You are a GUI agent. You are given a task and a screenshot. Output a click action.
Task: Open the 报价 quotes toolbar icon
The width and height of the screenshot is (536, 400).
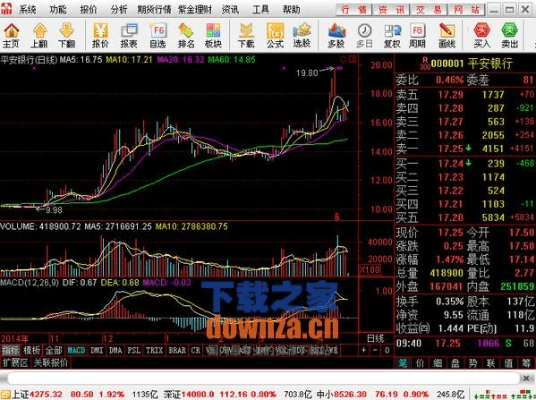(x=100, y=36)
